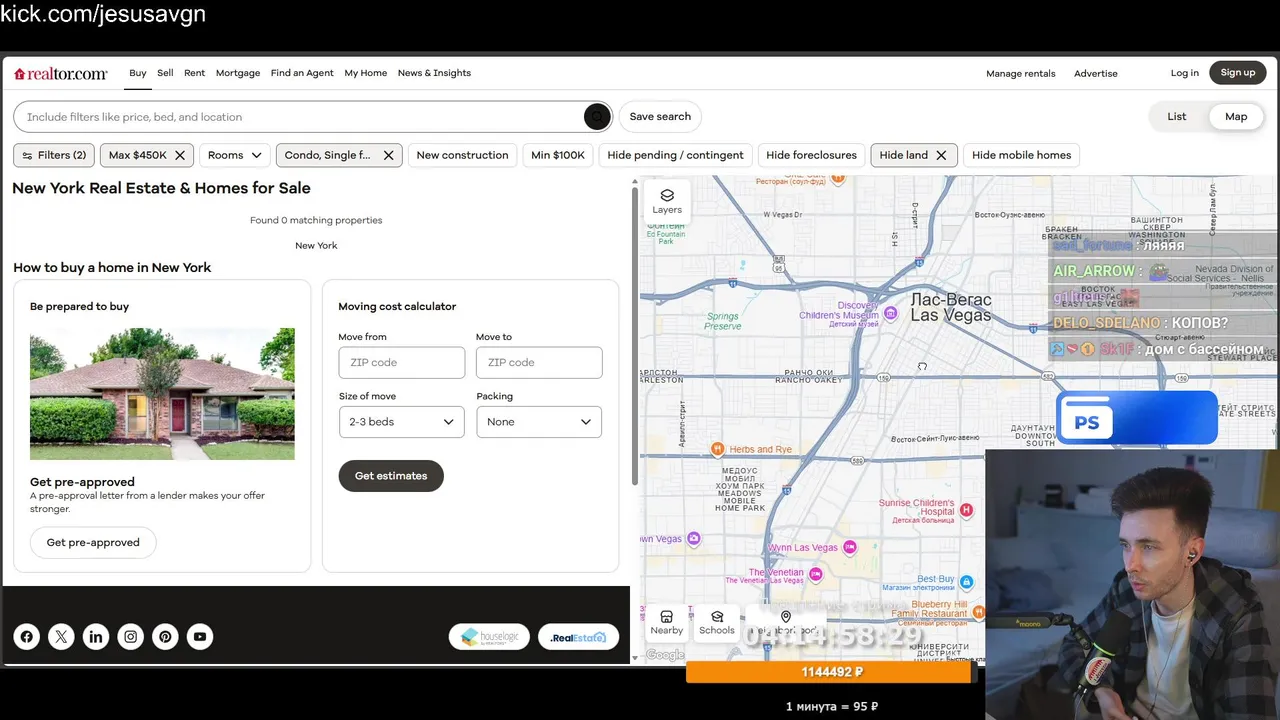Image resolution: width=1280 pixels, height=720 pixels.
Task: Open Size of move dropdown
Action: [401, 422]
